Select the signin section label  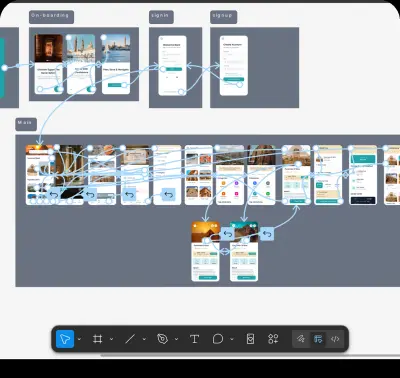click(161, 17)
